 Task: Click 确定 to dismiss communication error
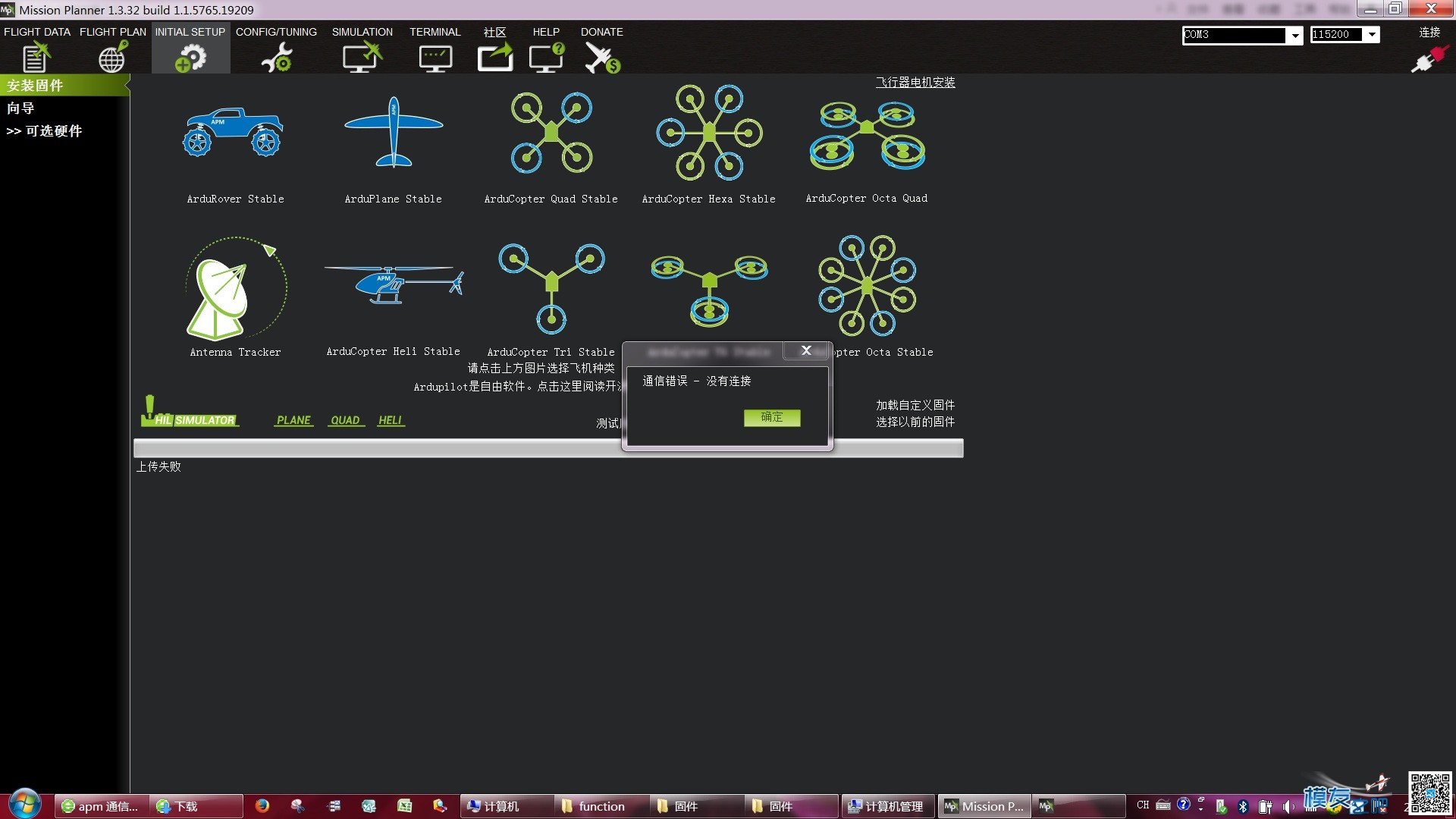772,417
